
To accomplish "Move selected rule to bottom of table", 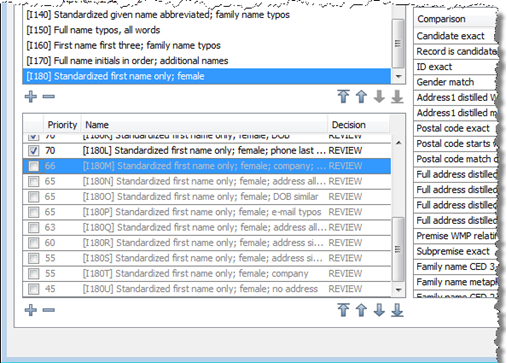I will pyautogui.click(x=397, y=310).
